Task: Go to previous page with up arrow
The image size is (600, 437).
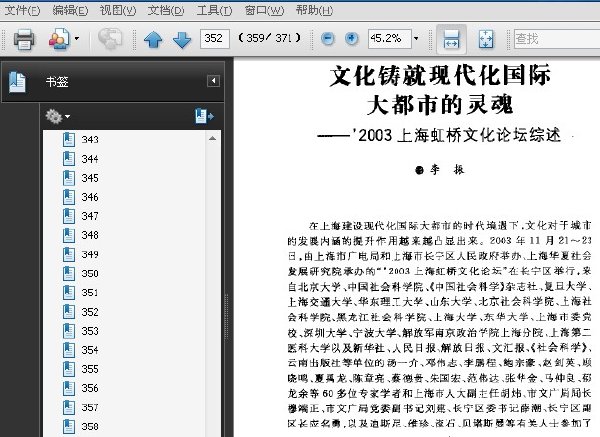Action: pyautogui.click(x=153, y=39)
